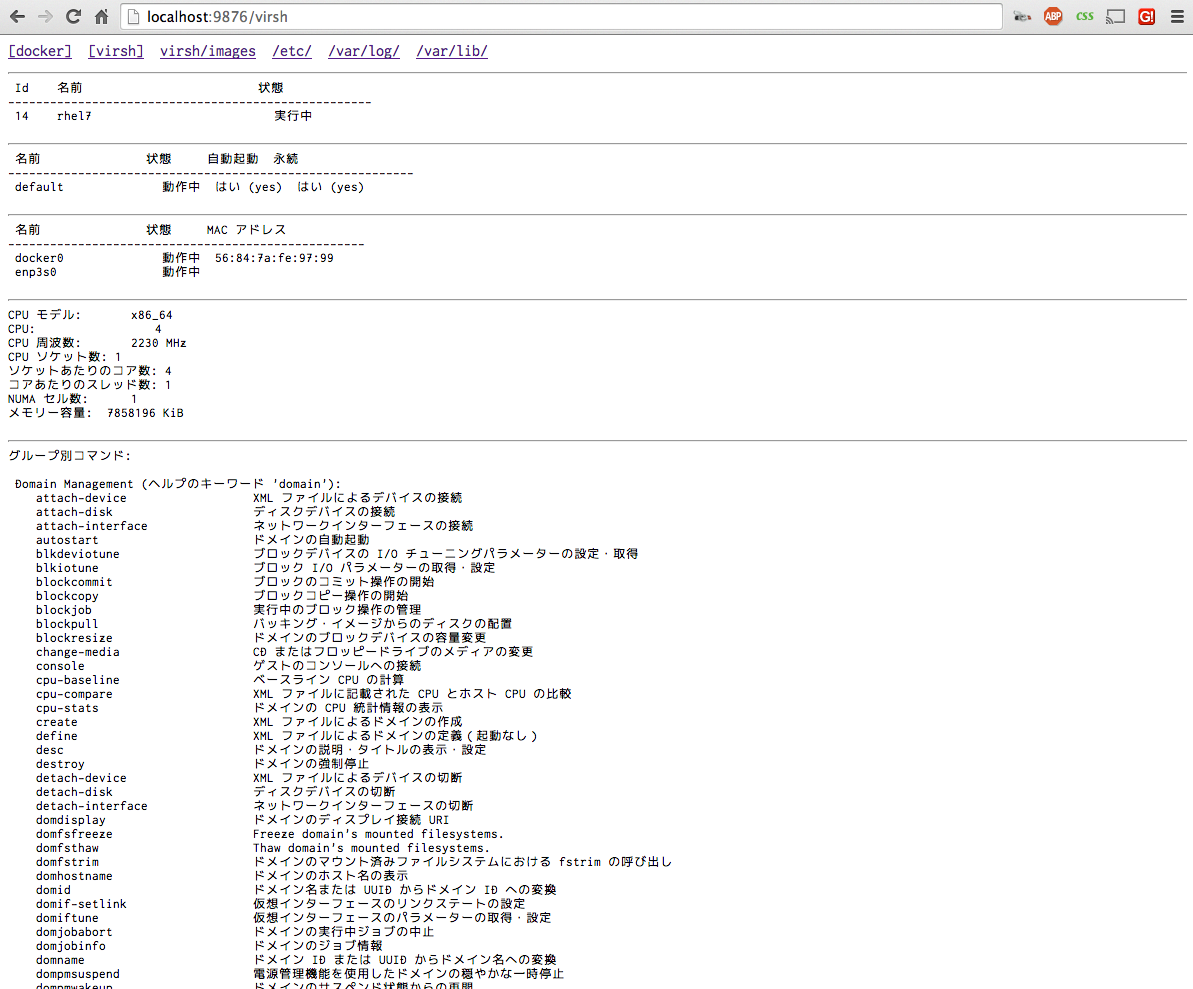1193x989 pixels.
Task: Click the page icon in the address bar
Action: click(x=131, y=16)
